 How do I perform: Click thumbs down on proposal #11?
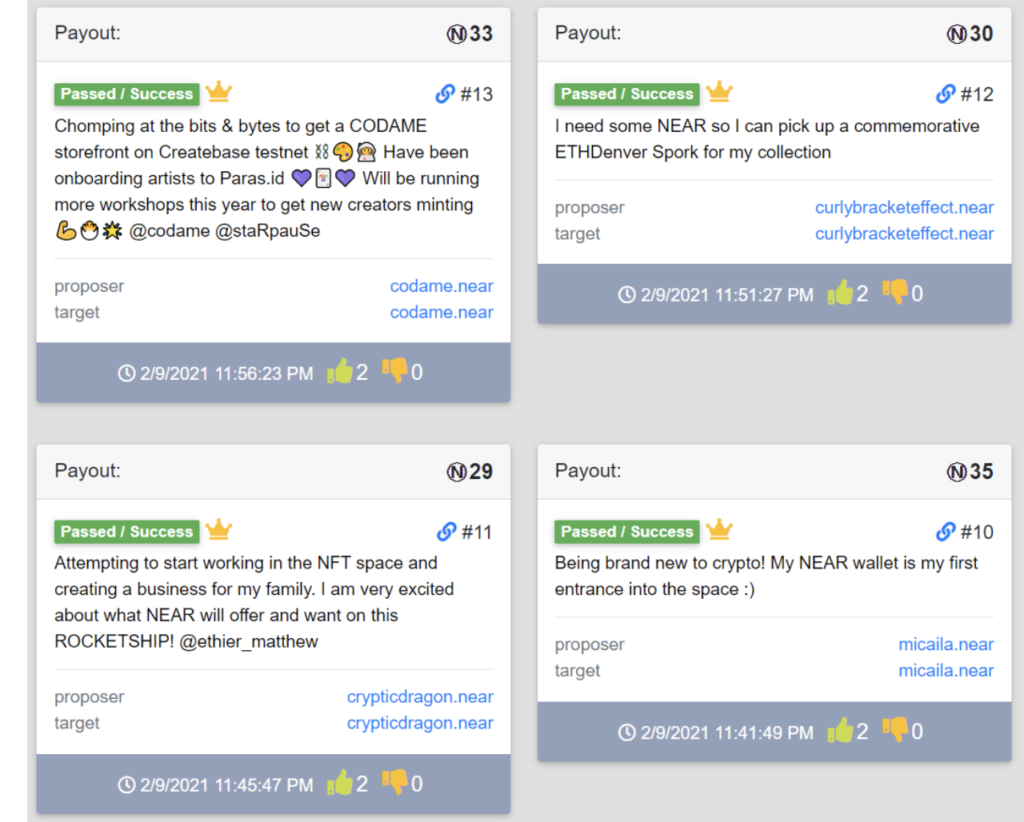point(394,781)
